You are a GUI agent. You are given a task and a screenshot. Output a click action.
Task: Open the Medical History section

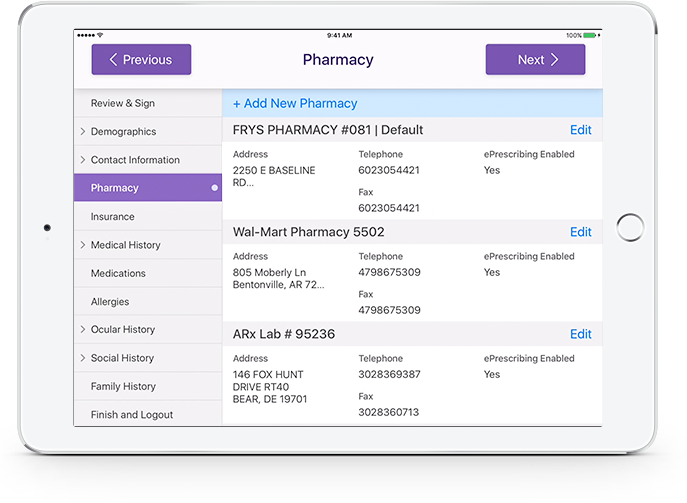(x=148, y=245)
